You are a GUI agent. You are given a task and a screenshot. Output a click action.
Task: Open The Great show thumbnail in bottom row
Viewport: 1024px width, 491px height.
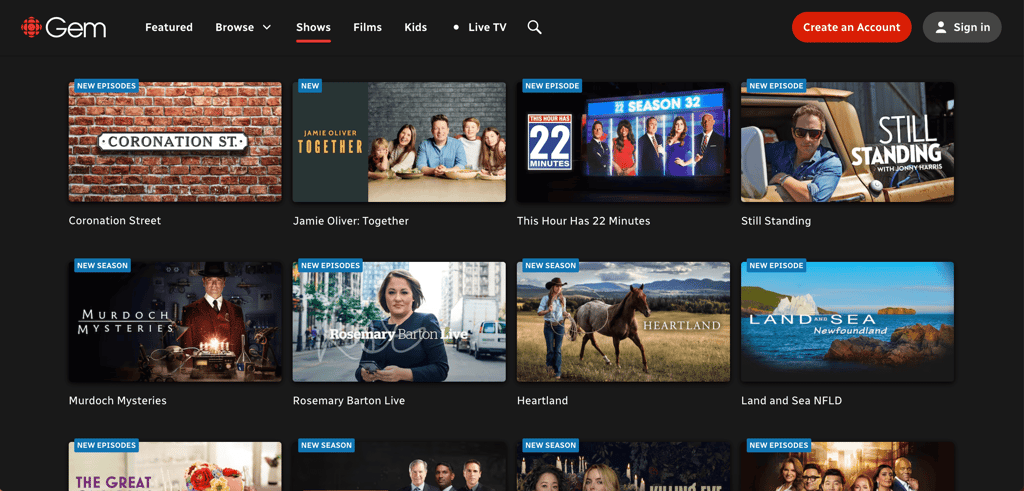175,466
